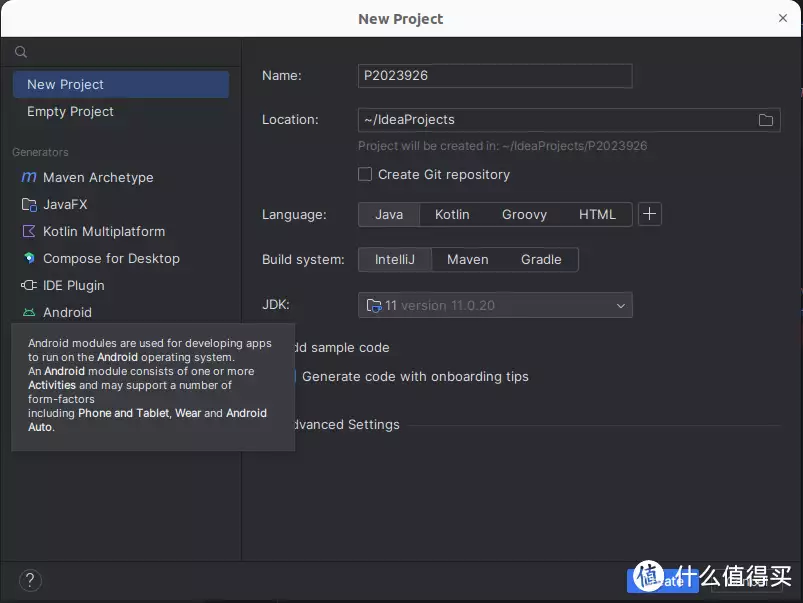Select New Project in the sidebar
The image size is (803, 603).
coord(121,85)
